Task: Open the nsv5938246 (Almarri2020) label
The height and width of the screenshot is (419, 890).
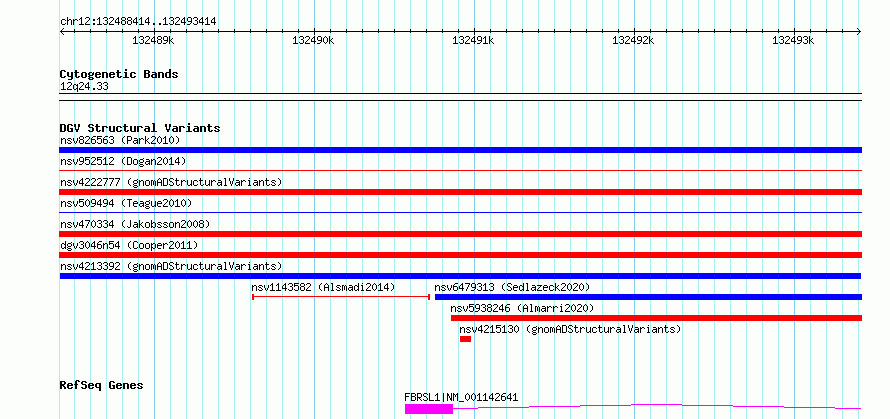Action: (522, 308)
